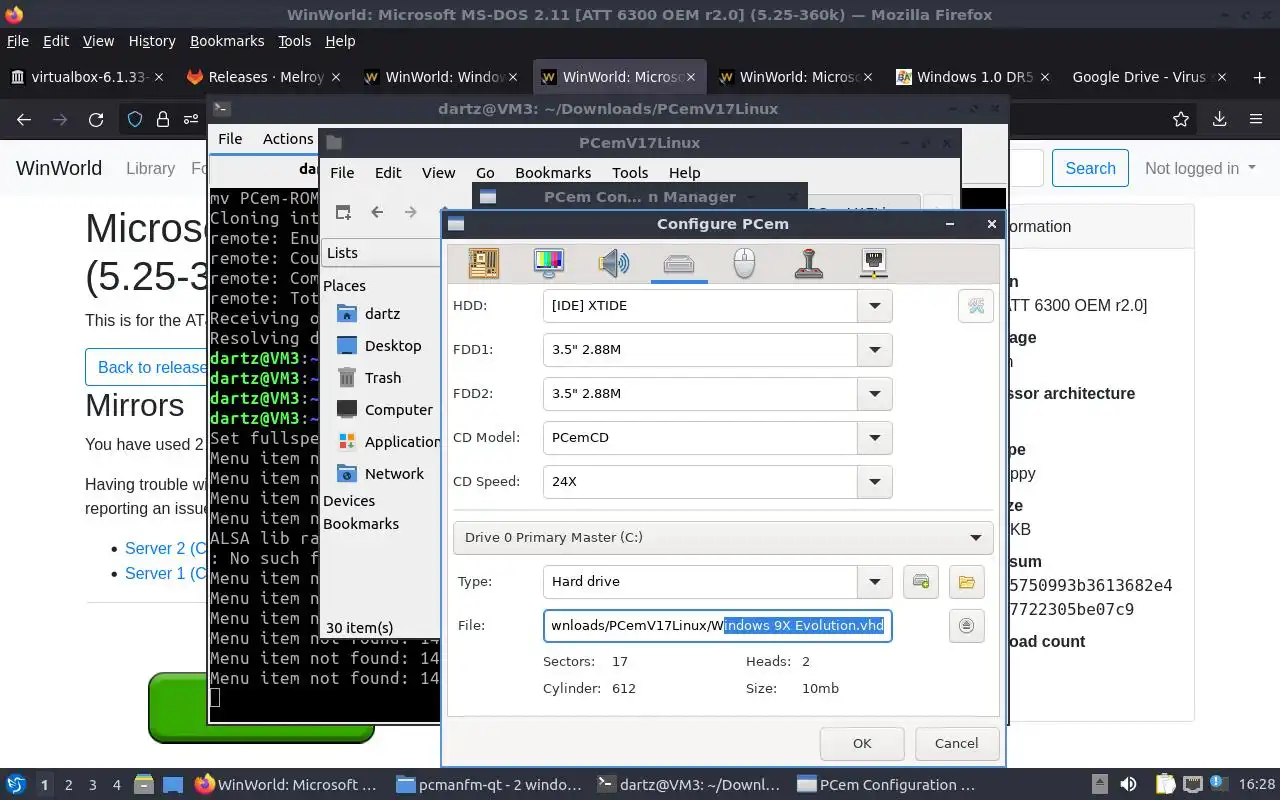Click the HDD controller configure tools icon
The height and width of the screenshot is (800, 1280).
pyautogui.click(x=976, y=306)
